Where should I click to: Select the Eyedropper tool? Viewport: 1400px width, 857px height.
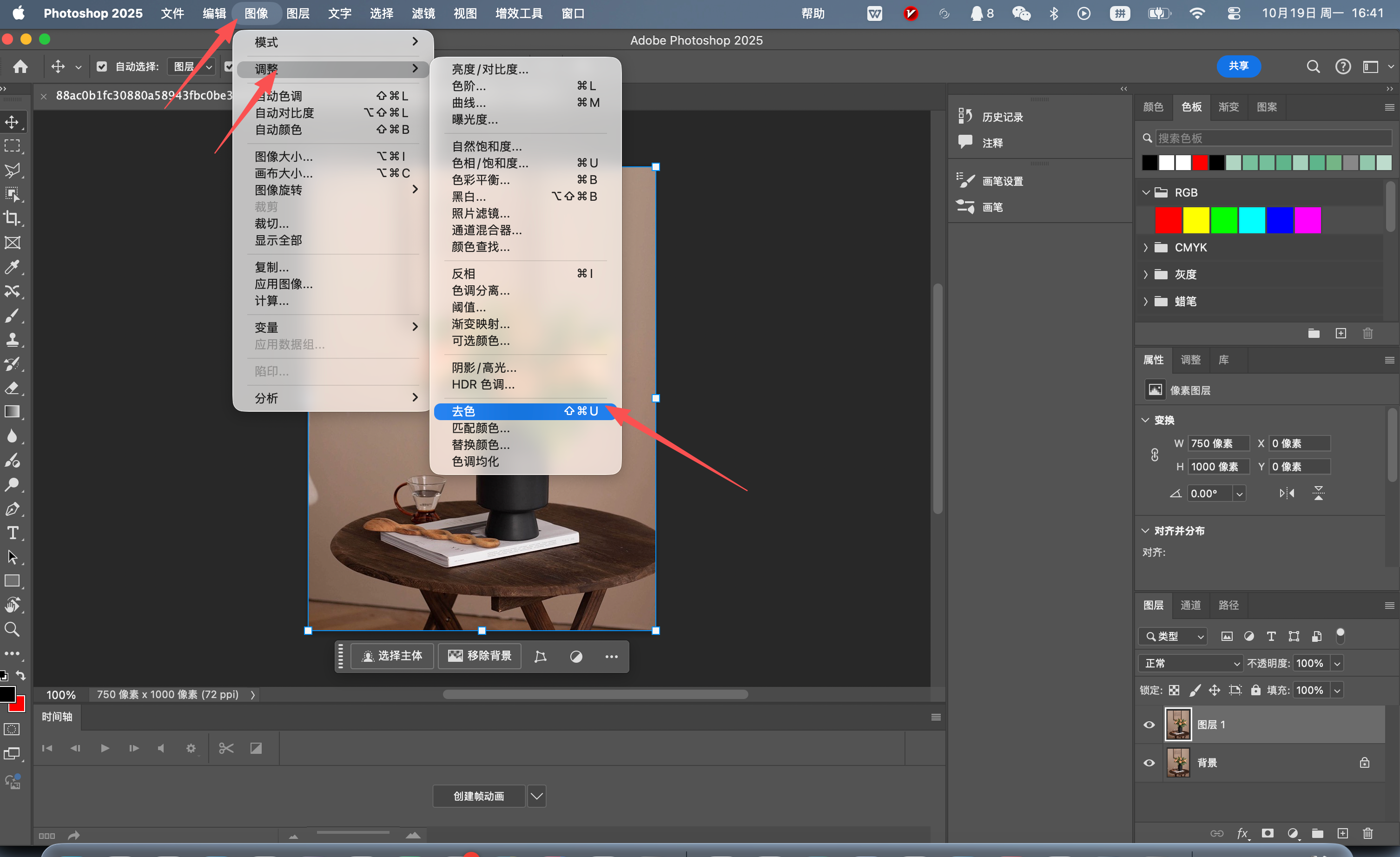[13, 267]
